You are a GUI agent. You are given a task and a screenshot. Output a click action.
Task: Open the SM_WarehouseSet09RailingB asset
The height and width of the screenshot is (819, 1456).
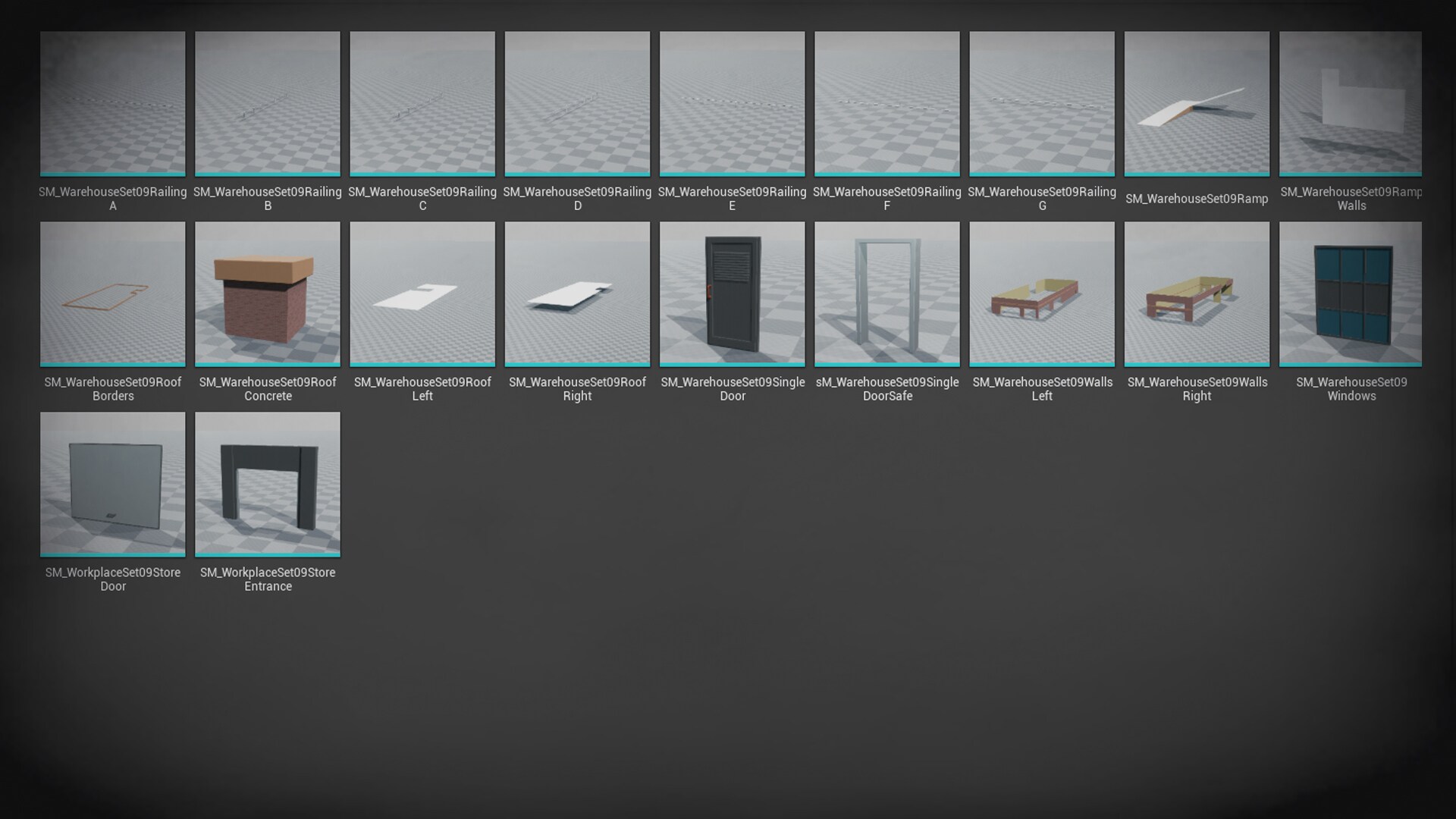coord(267,104)
